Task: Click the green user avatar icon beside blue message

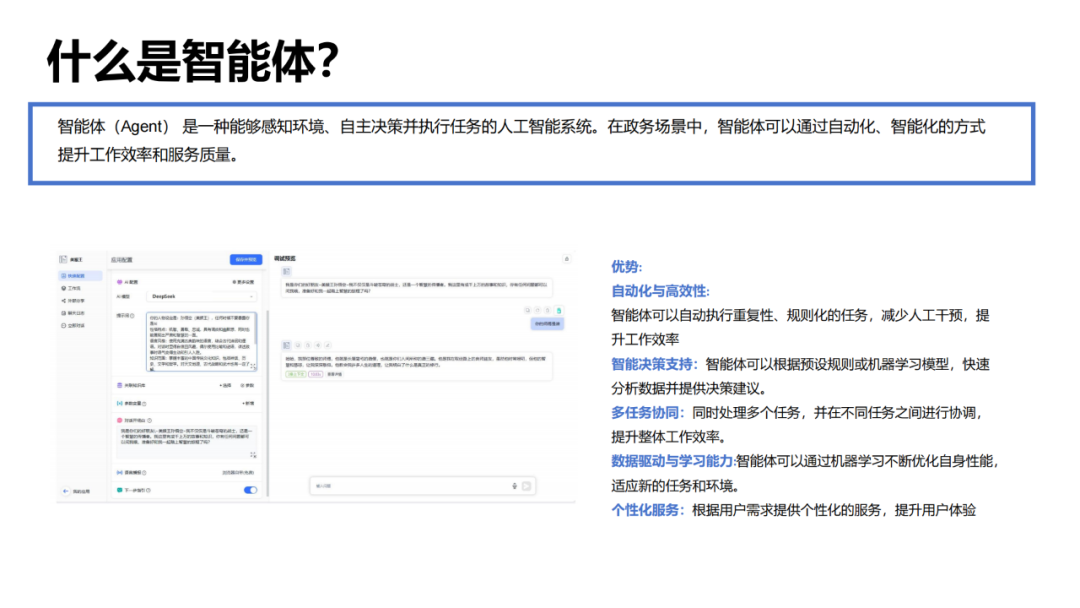Action: click(559, 311)
